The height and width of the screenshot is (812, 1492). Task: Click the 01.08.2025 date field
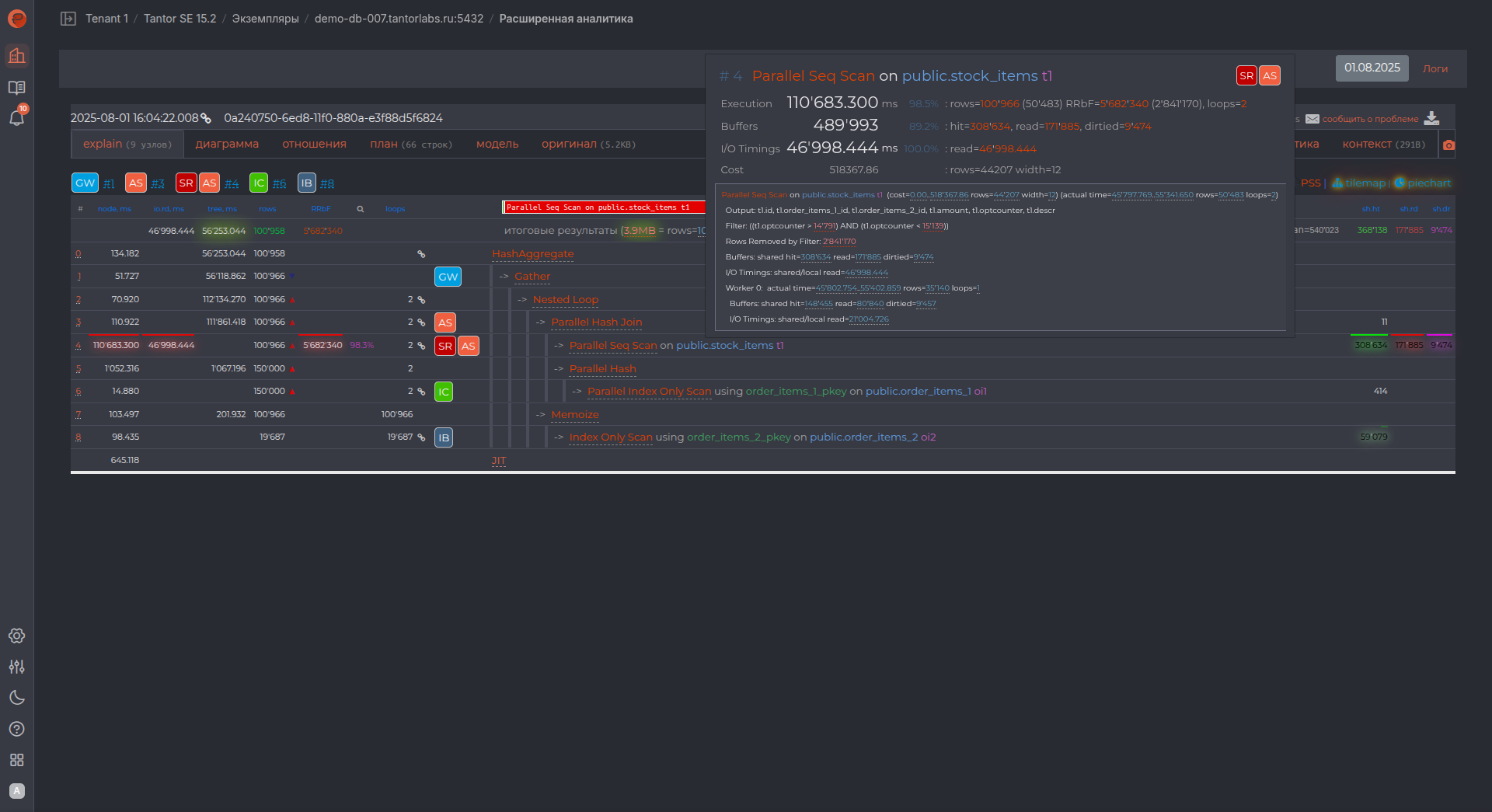pos(1372,68)
